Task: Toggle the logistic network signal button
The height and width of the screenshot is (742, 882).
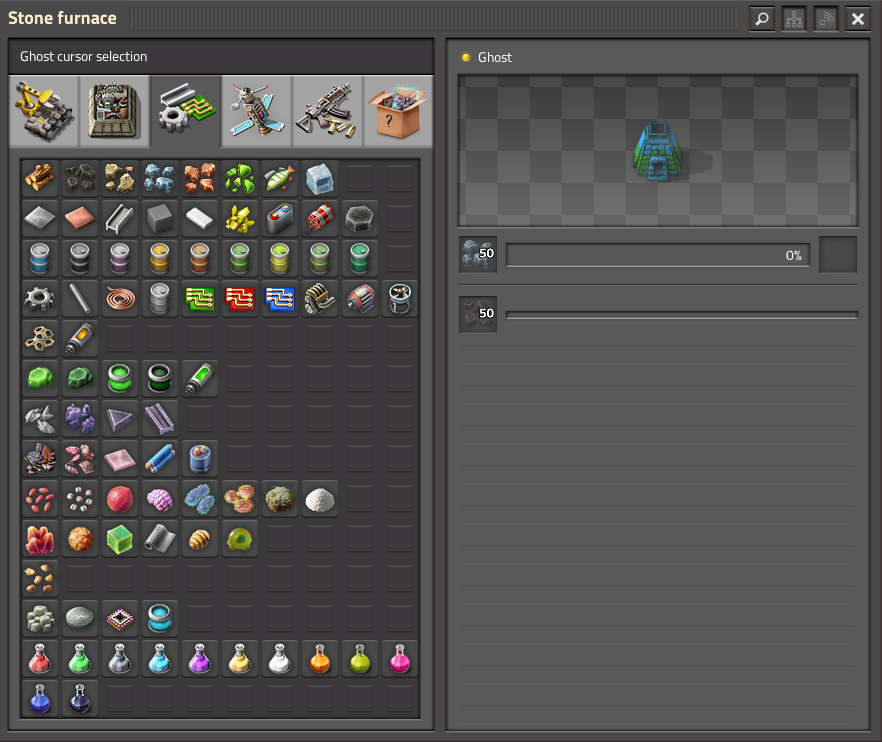Action: point(826,18)
